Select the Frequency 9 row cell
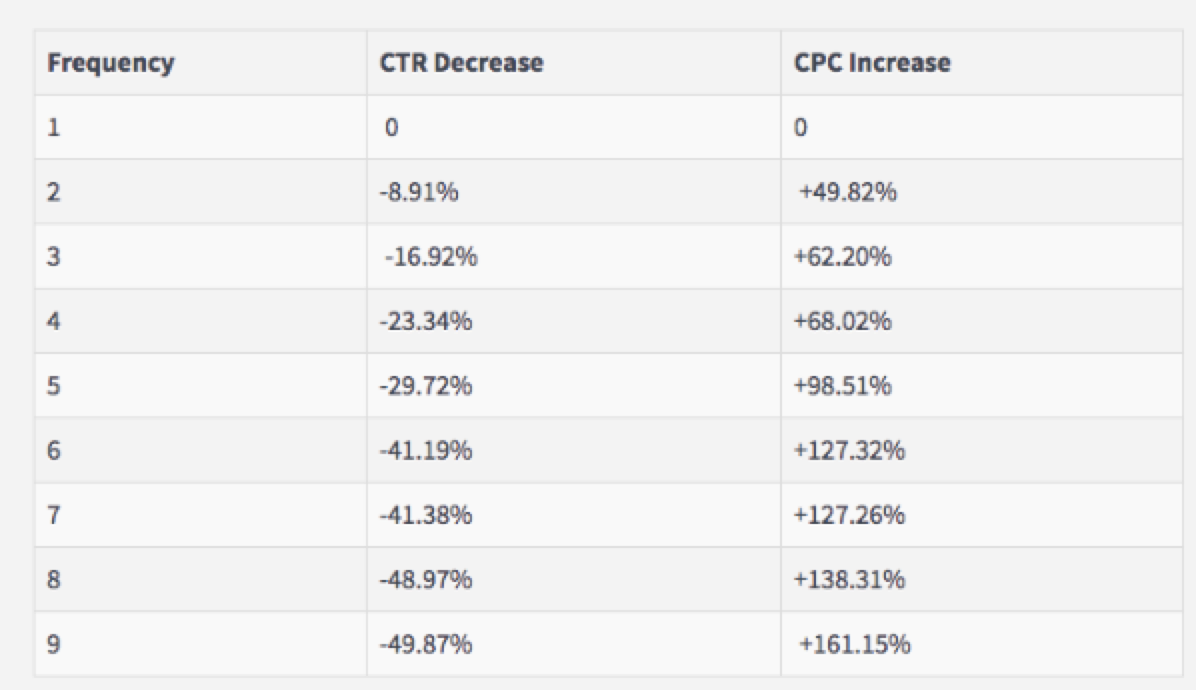The height and width of the screenshot is (690, 1196). tap(54, 645)
